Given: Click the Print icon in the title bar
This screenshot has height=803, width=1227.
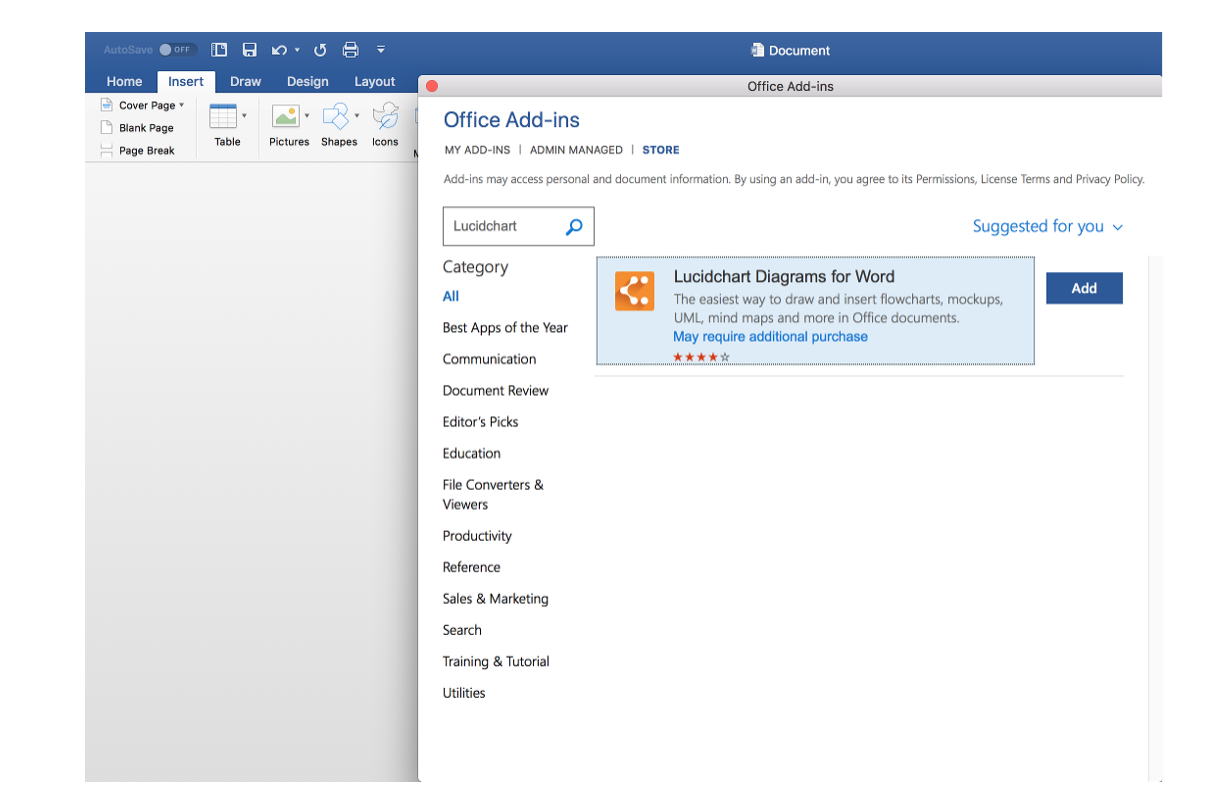Looking at the screenshot, I should (350, 50).
